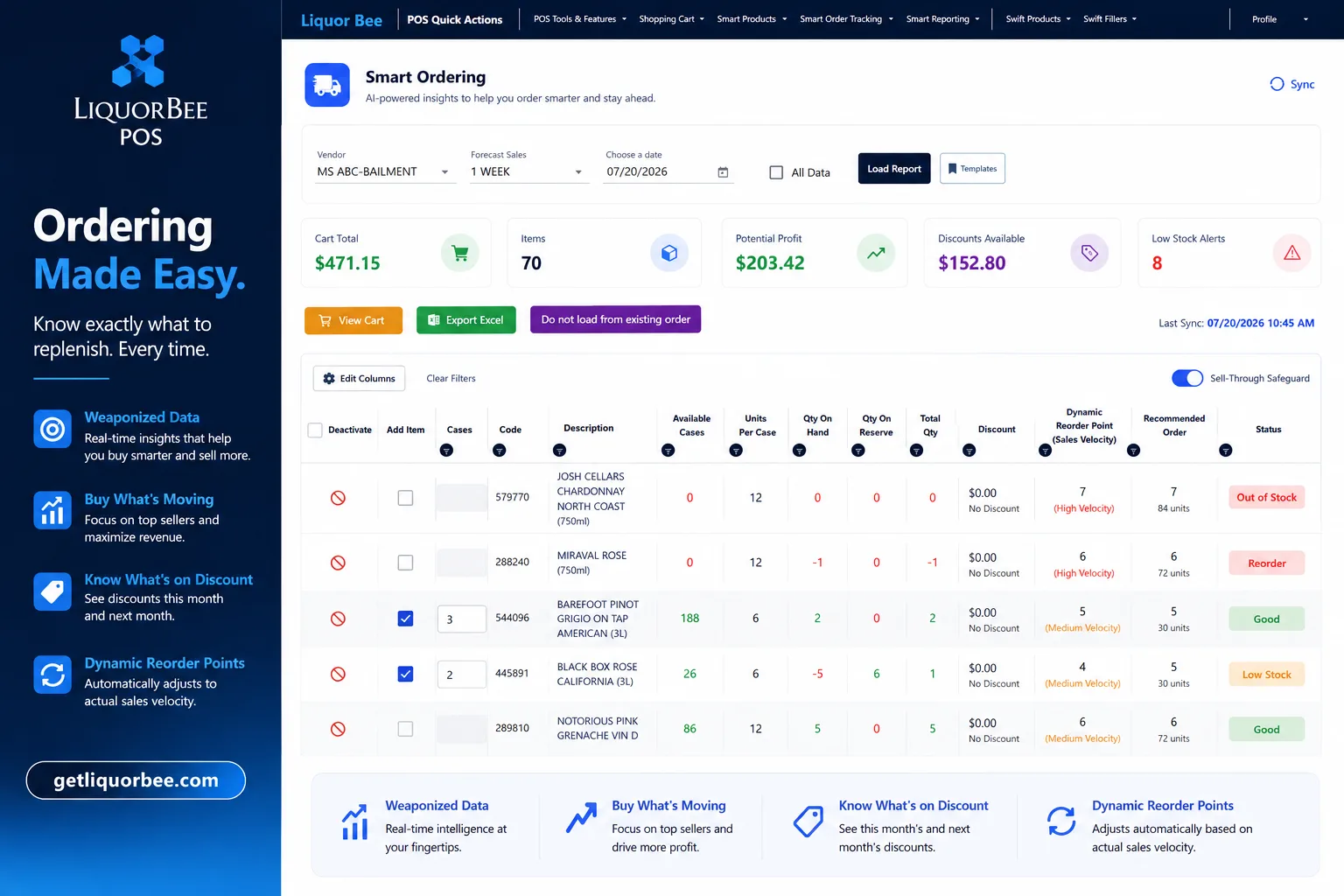Filter the Recommended Order column
The image size is (1344, 896).
(x=1133, y=451)
